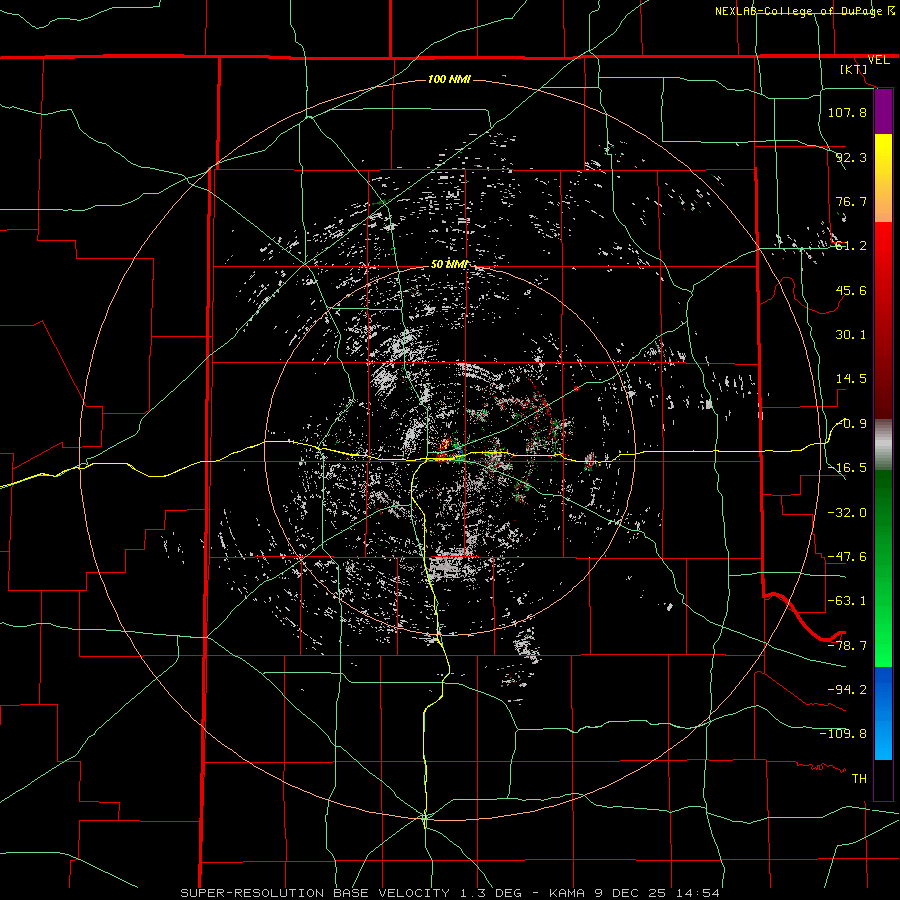Click the KAMA station identifier
Screen dimensions: 900x900
tap(567, 893)
